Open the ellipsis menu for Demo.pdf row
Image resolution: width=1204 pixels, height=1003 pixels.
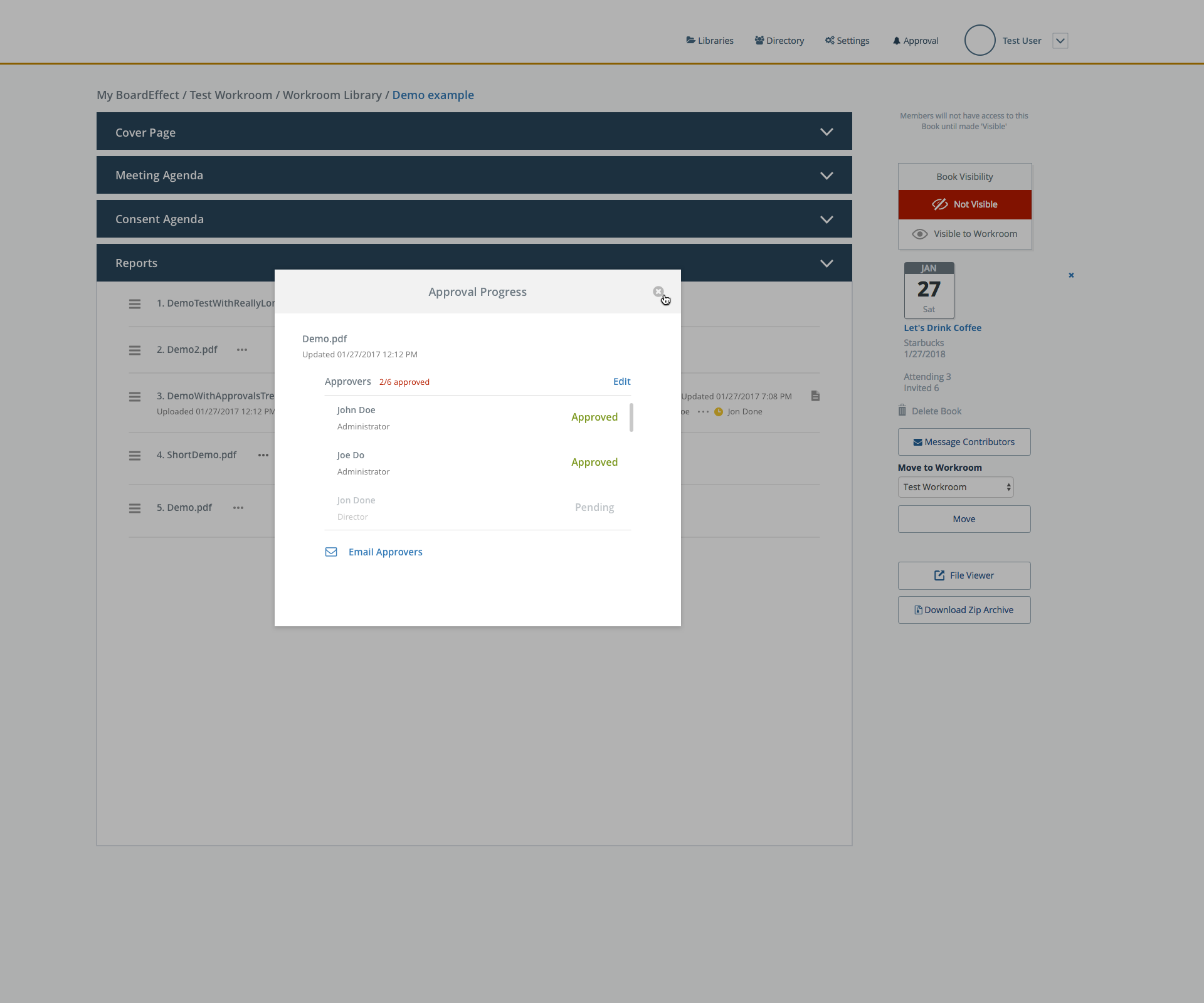click(238, 508)
